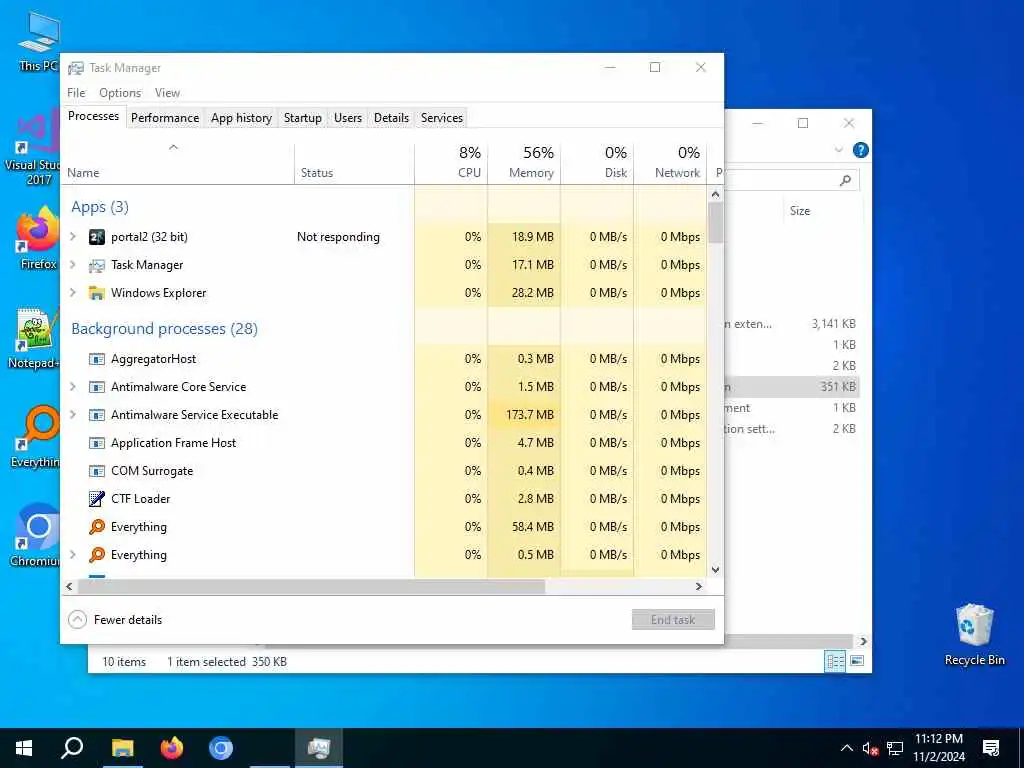Switch to the Services tab
The width and height of the screenshot is (1024, 768).
pos(442,118)
